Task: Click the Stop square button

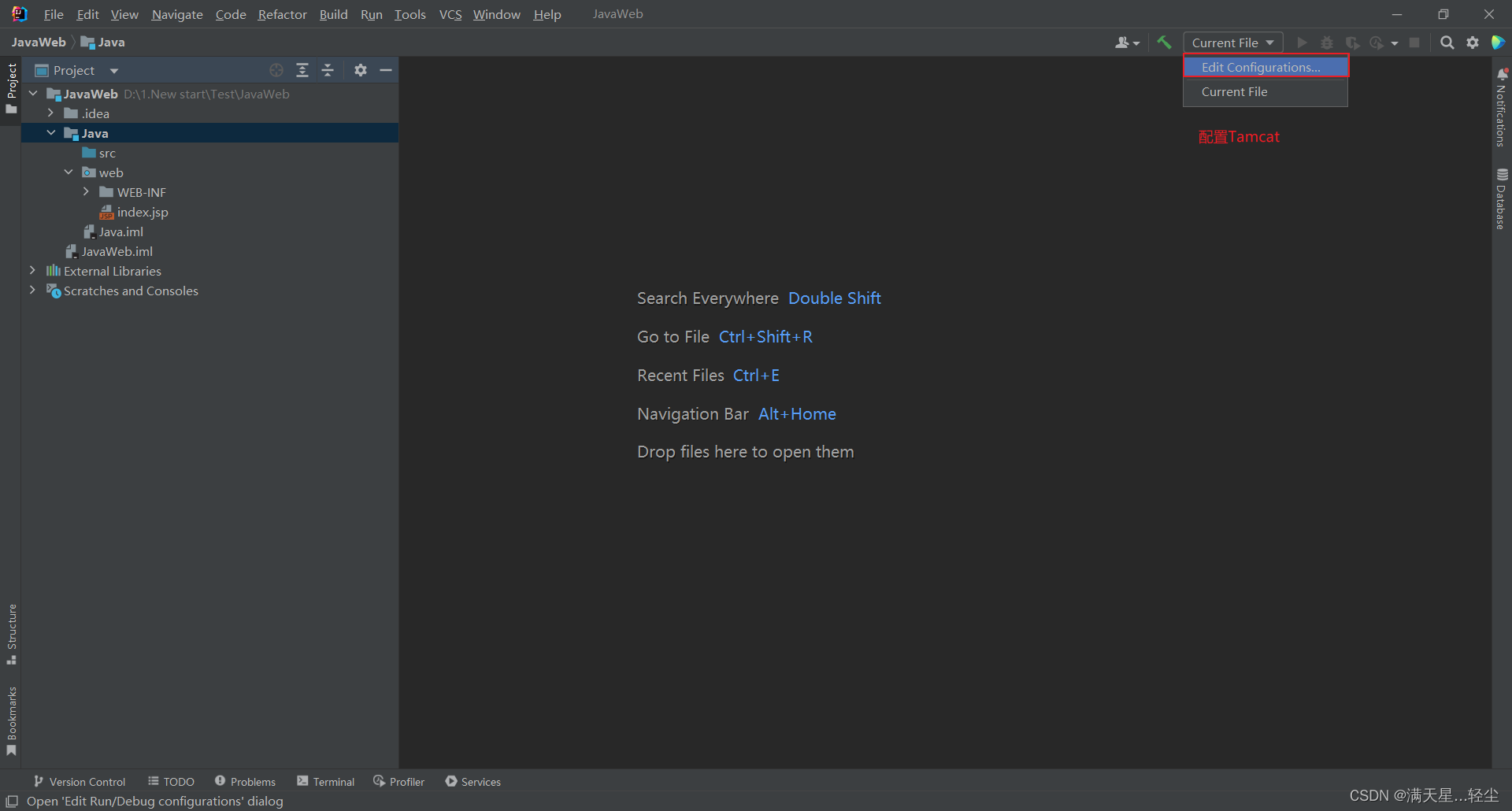Action: pos(1414,43)
